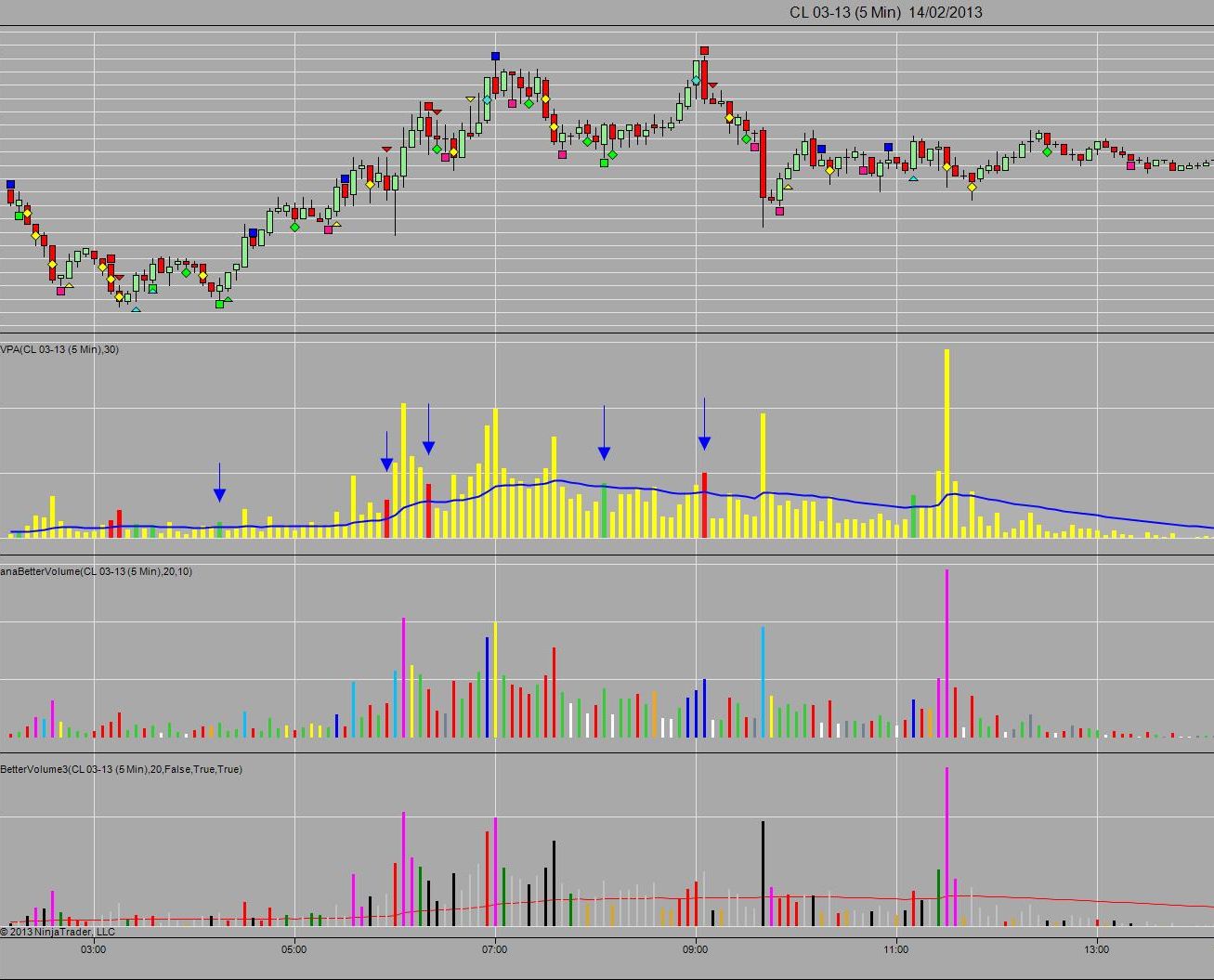This screenshot has height=980, width=1214.
Task: Select the tallest magenta bar in the anaBetterVolume panel
Action: coord(946,654)
